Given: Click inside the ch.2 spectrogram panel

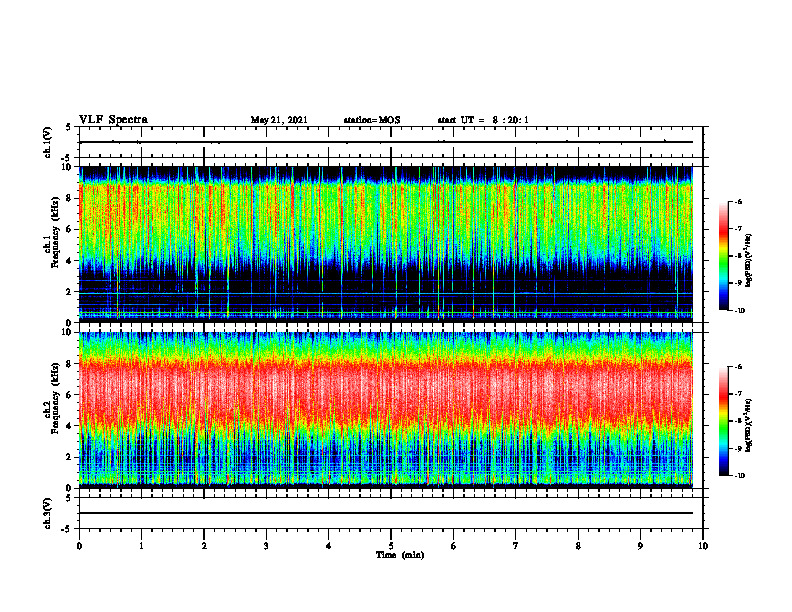Looking at the screenshot, I should (x=386, y=410).
